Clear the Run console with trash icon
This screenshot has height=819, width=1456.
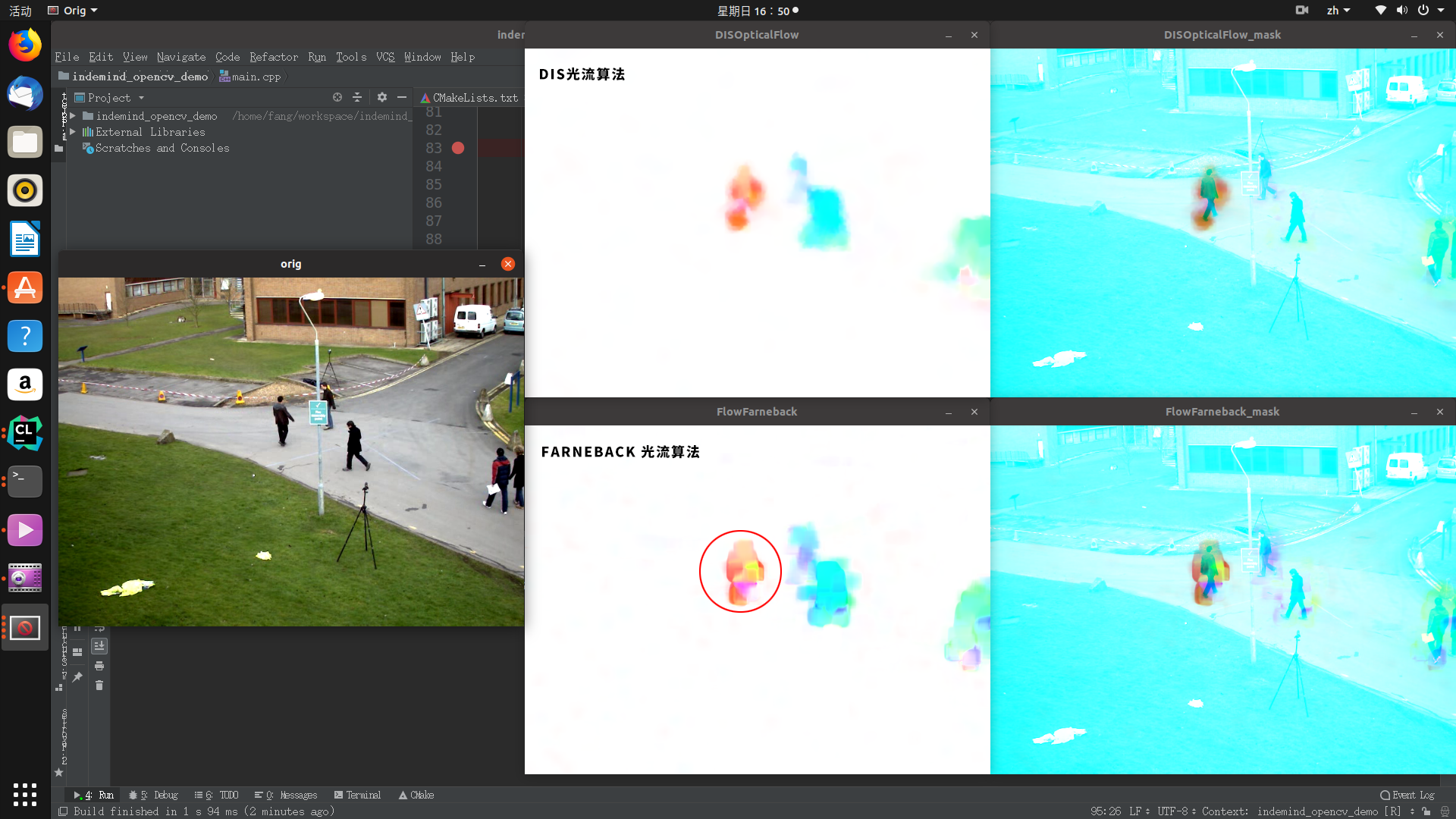click(99, 685)
